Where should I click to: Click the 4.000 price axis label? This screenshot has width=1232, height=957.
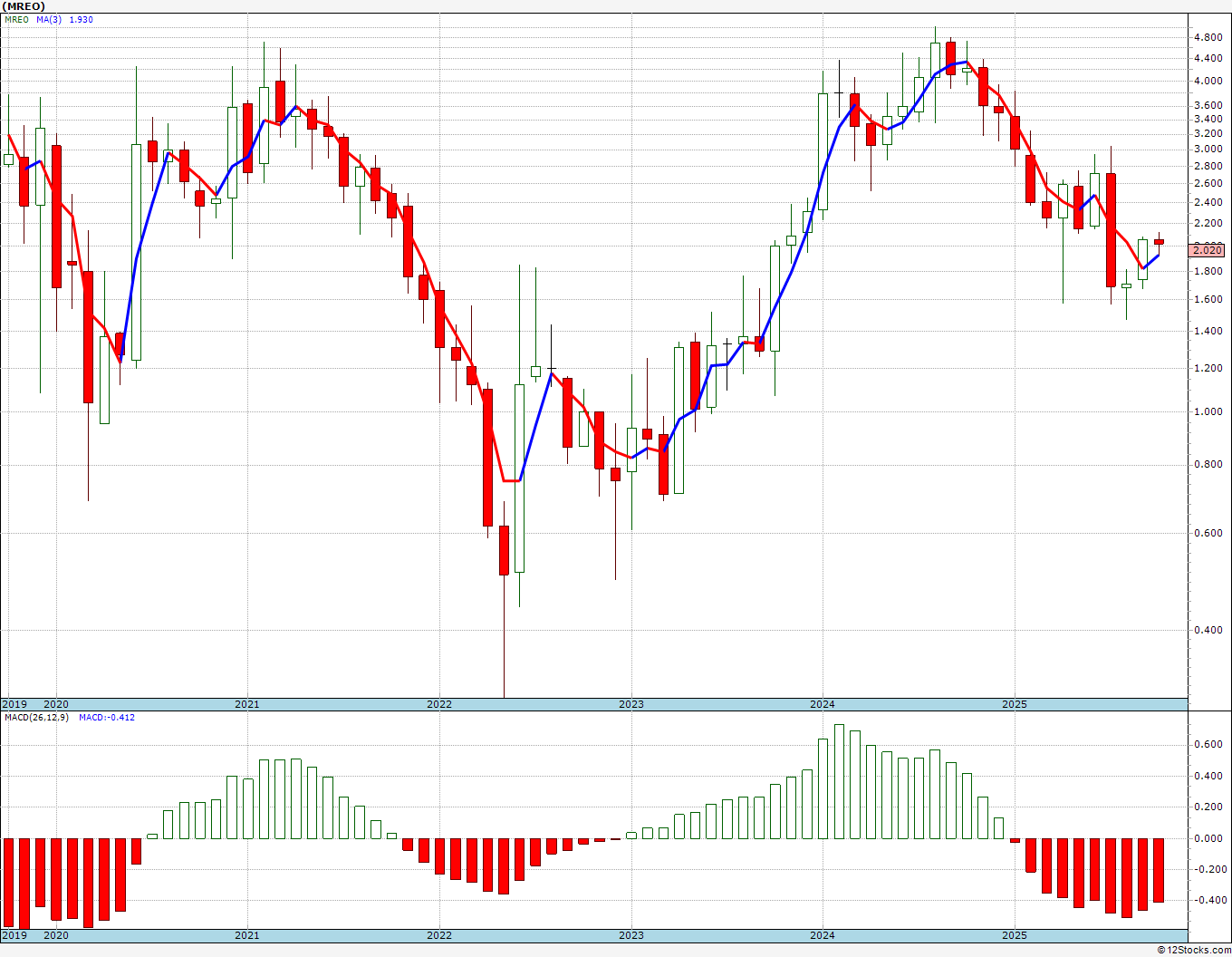(x=1208, y=82)
